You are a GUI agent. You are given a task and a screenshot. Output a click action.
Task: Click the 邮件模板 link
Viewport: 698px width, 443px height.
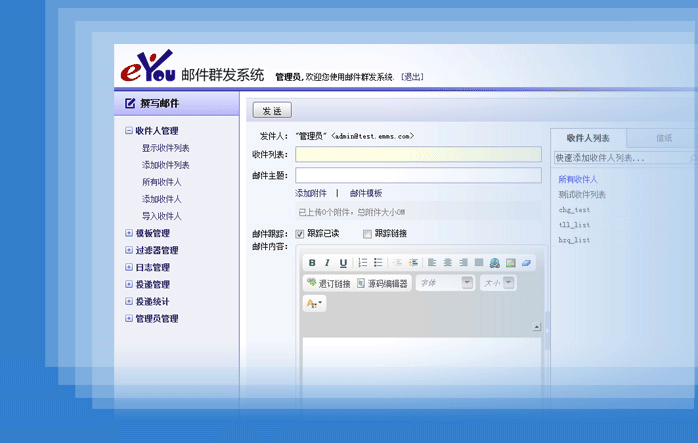(x=365, y=193)
